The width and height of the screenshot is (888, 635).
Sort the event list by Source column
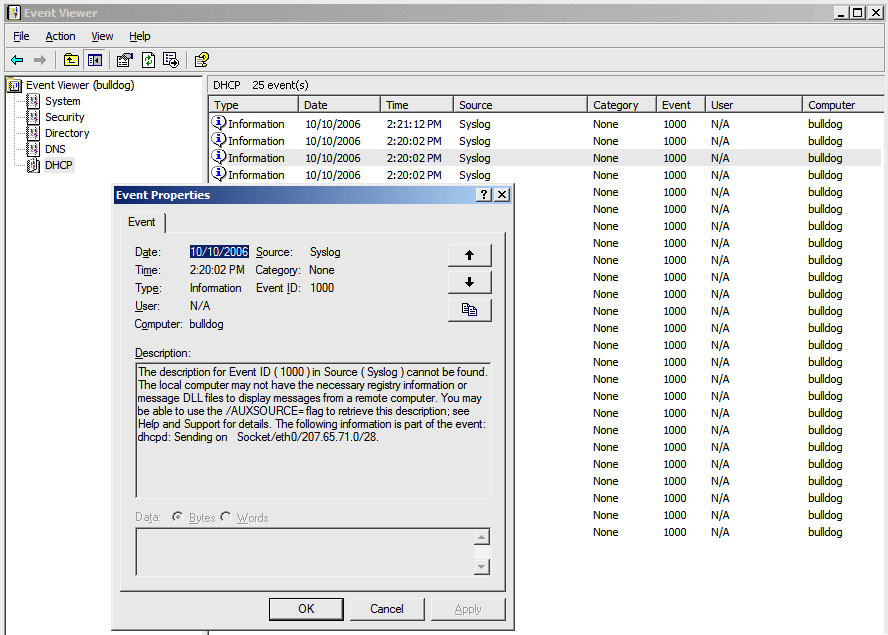click(518, 105)
